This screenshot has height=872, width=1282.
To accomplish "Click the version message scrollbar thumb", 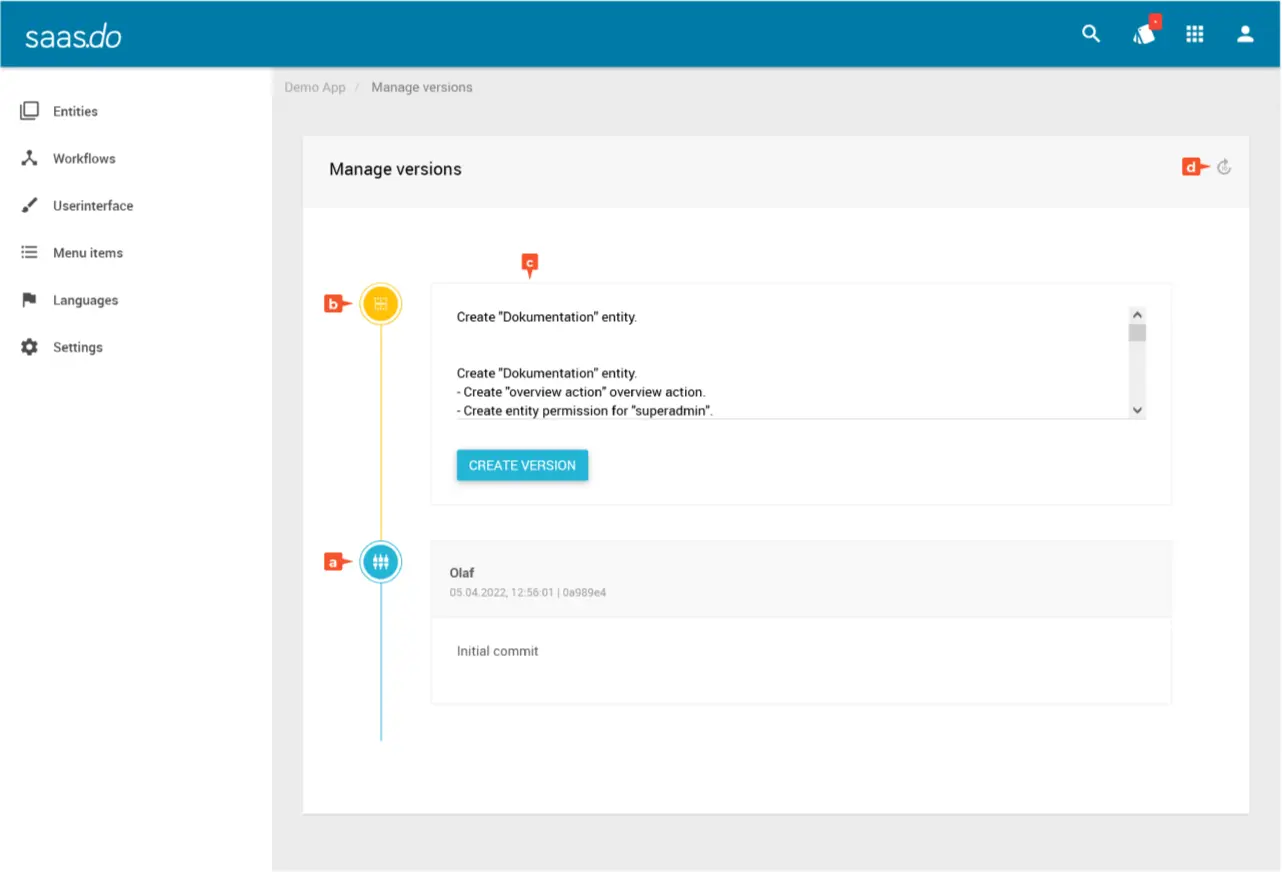I will coord(1137,333).
